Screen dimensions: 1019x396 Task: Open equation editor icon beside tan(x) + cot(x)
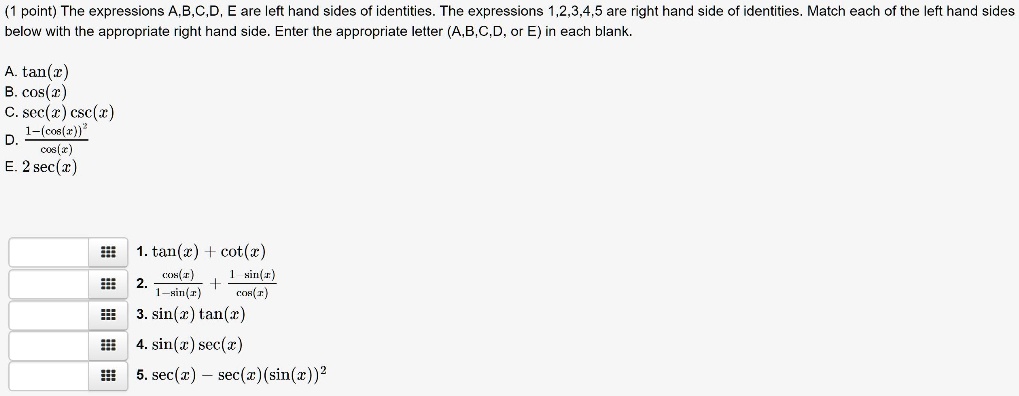point(109,252)
